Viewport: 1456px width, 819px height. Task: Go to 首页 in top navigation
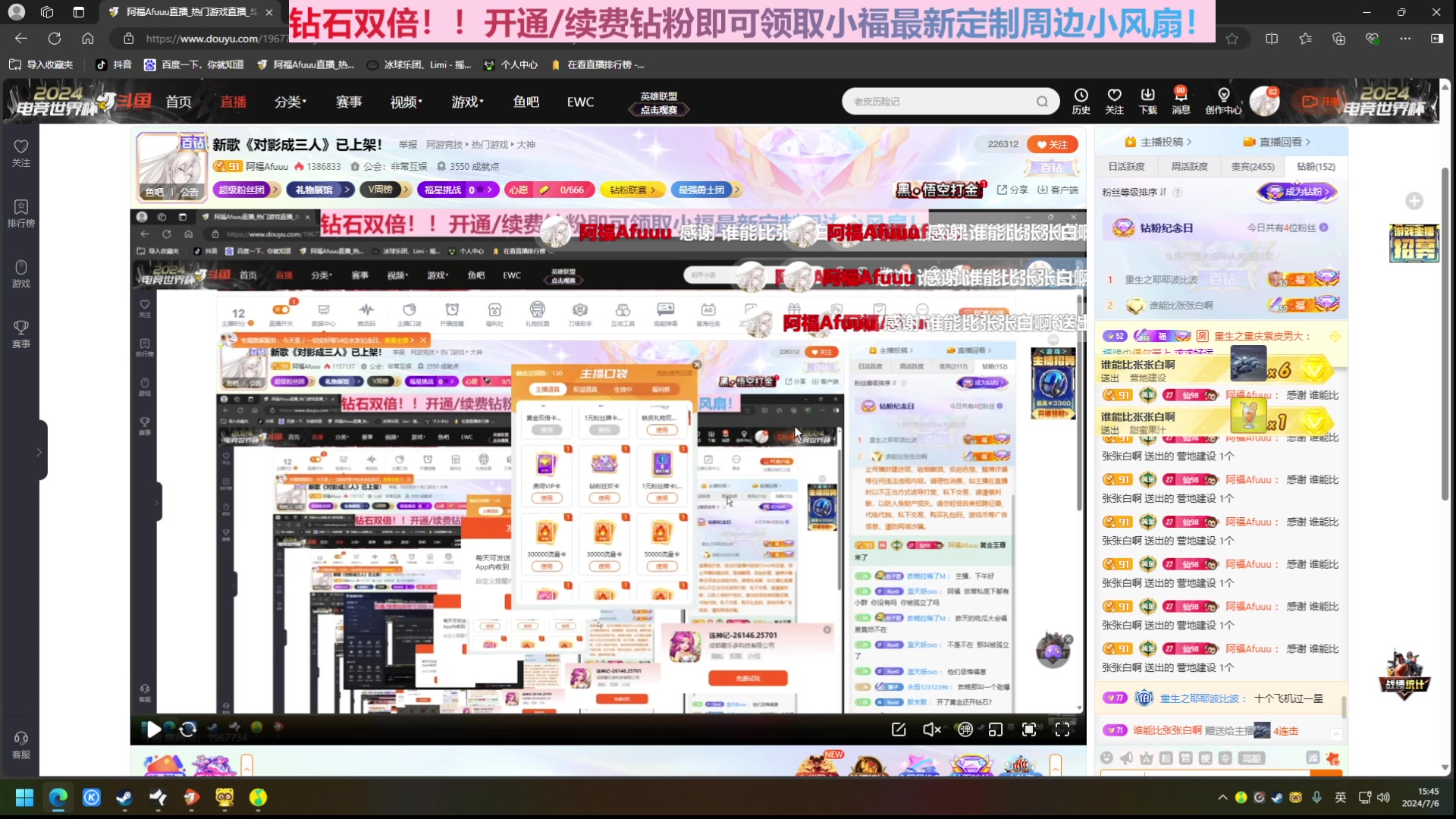pyautogui.click(x=179, y=102)
